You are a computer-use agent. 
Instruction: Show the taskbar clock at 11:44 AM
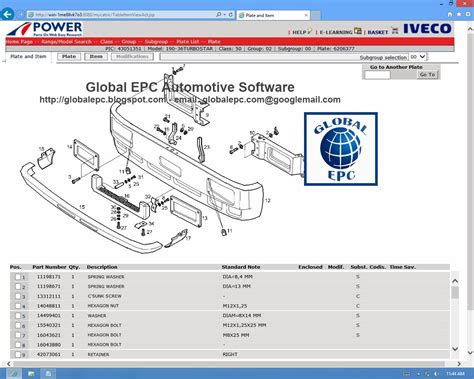455,374
